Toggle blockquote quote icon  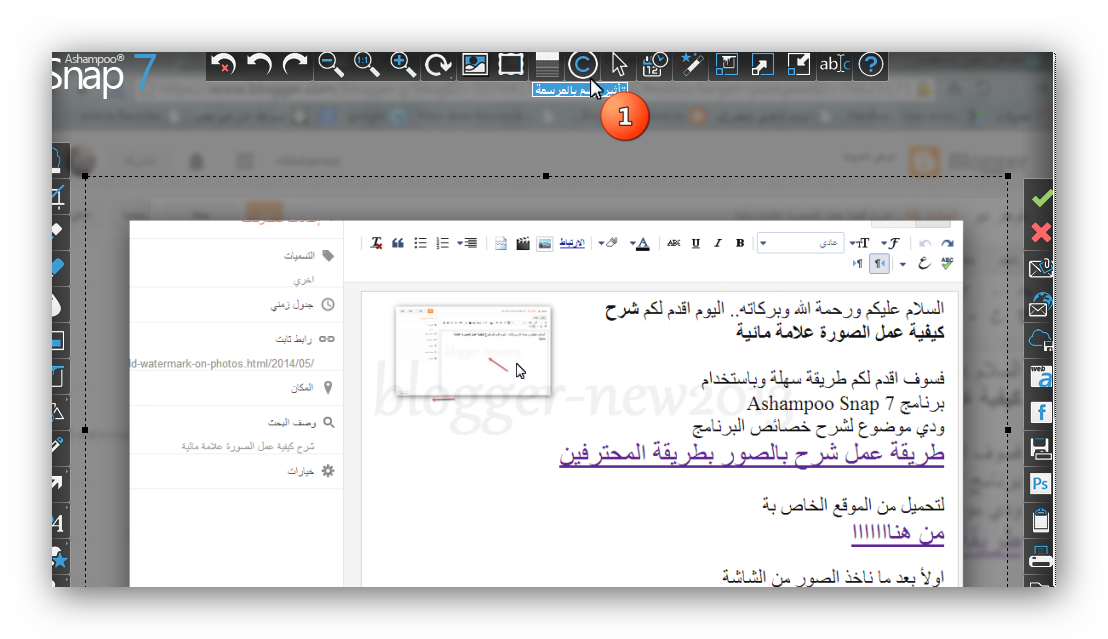[398, 243]
